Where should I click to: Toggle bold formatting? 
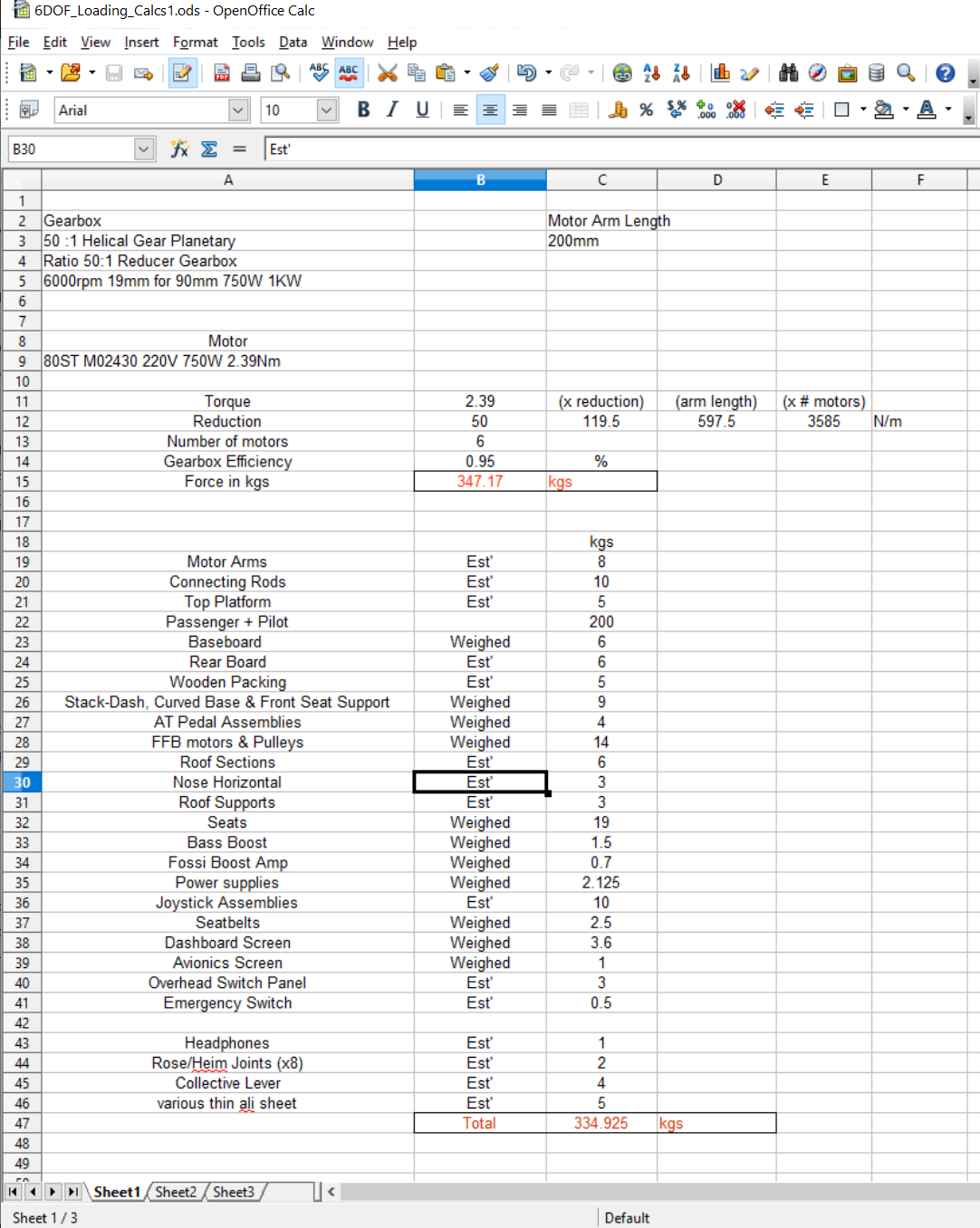(363, 110)
